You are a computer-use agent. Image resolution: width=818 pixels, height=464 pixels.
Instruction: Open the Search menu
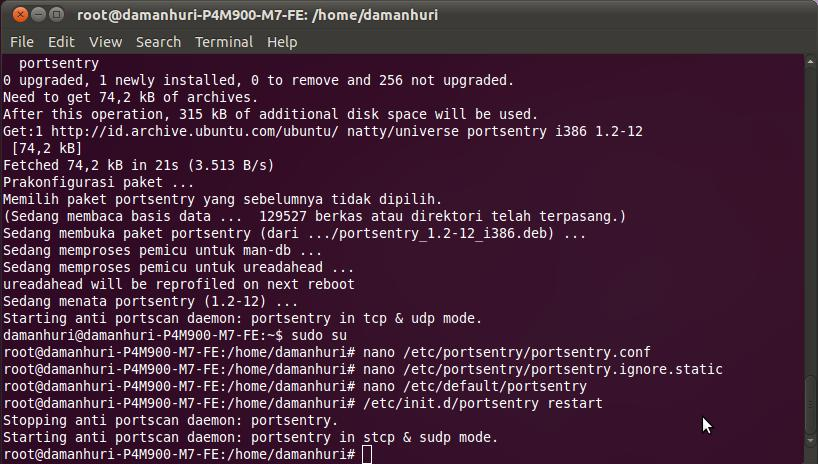coord(158,42)
